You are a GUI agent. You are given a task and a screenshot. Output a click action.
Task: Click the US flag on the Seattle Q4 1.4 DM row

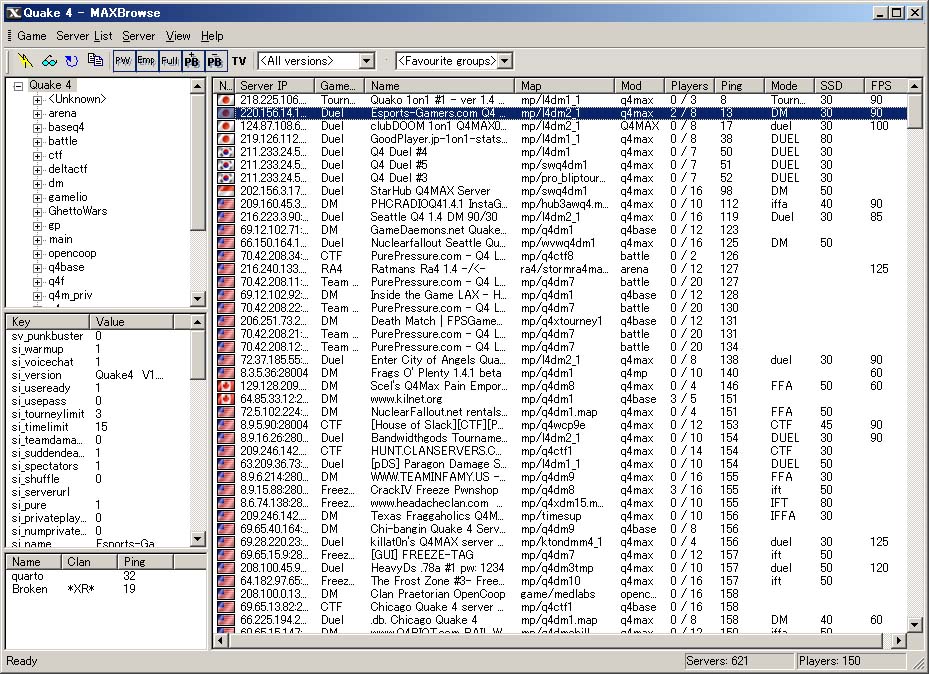coord(226,217)
